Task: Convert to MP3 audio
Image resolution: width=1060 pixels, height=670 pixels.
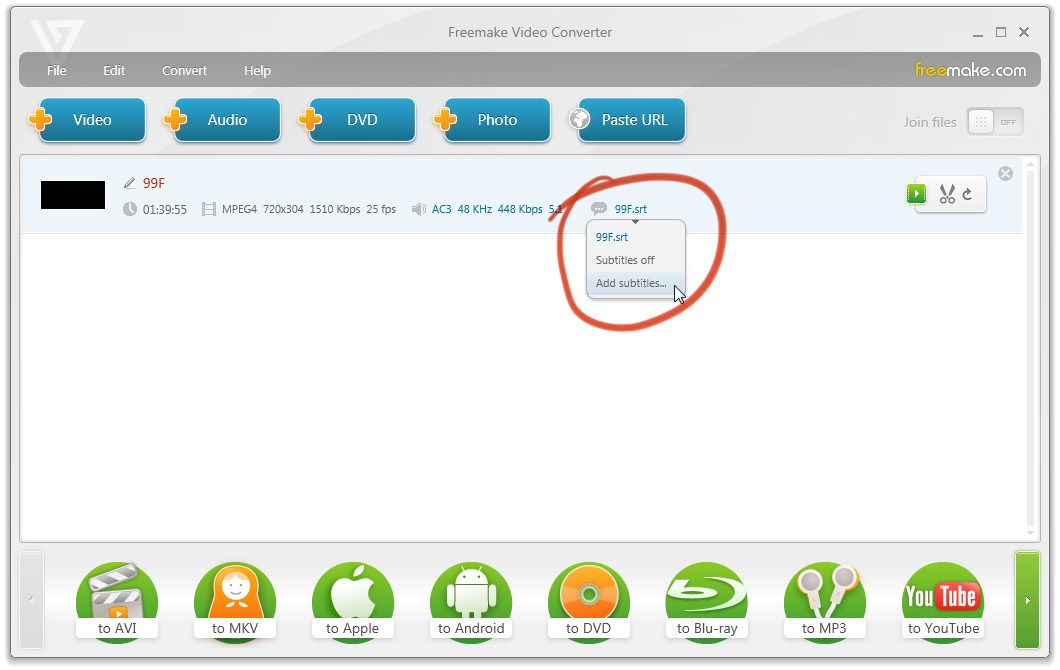Action: point(824,602)
